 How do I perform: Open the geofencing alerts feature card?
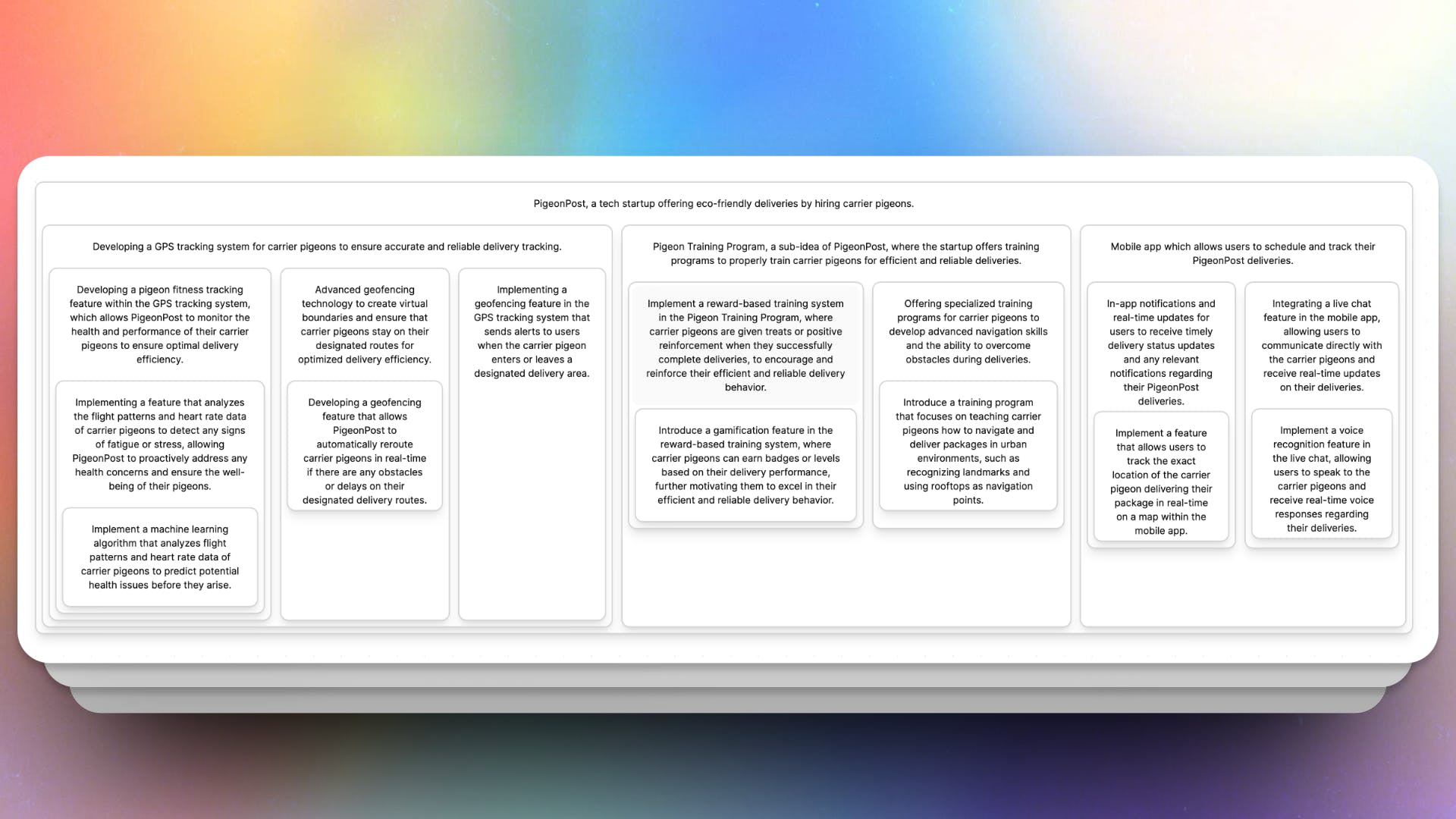(532, 331)
